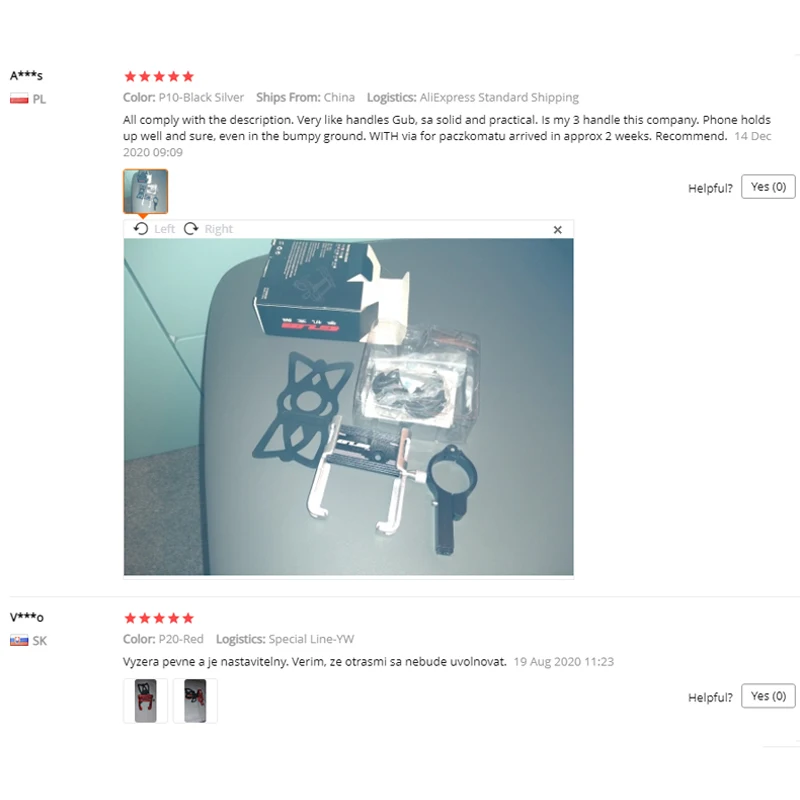Click the Poland flag icon
This screenshot has width=800, height=800.
(x=19, y=99)
